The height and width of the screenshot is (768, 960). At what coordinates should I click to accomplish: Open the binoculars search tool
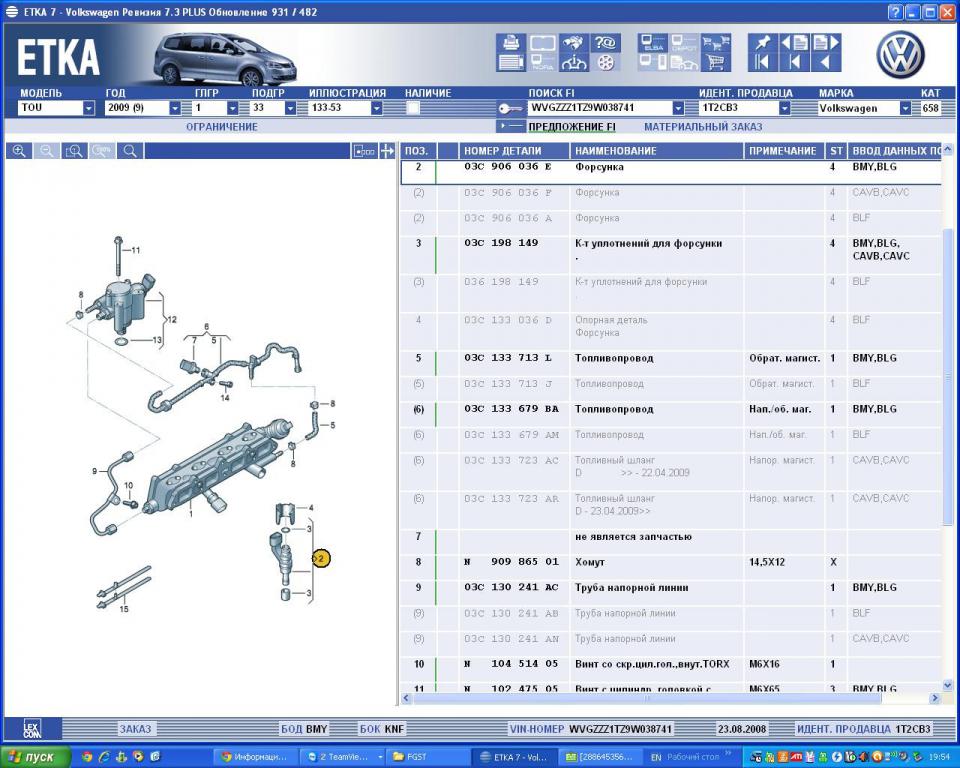pyautogui.click(x=574, y=43)
